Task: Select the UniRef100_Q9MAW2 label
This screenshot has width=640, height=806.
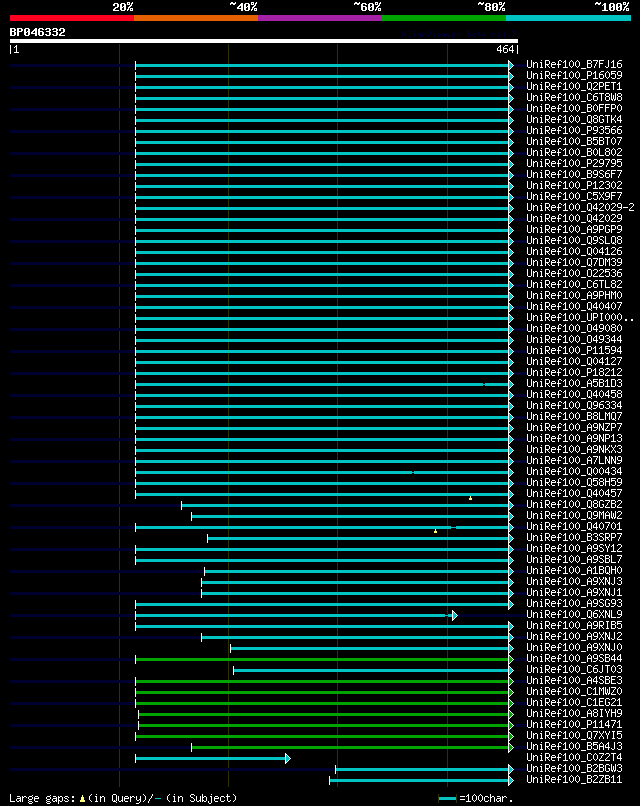Action: coord(574,516)
